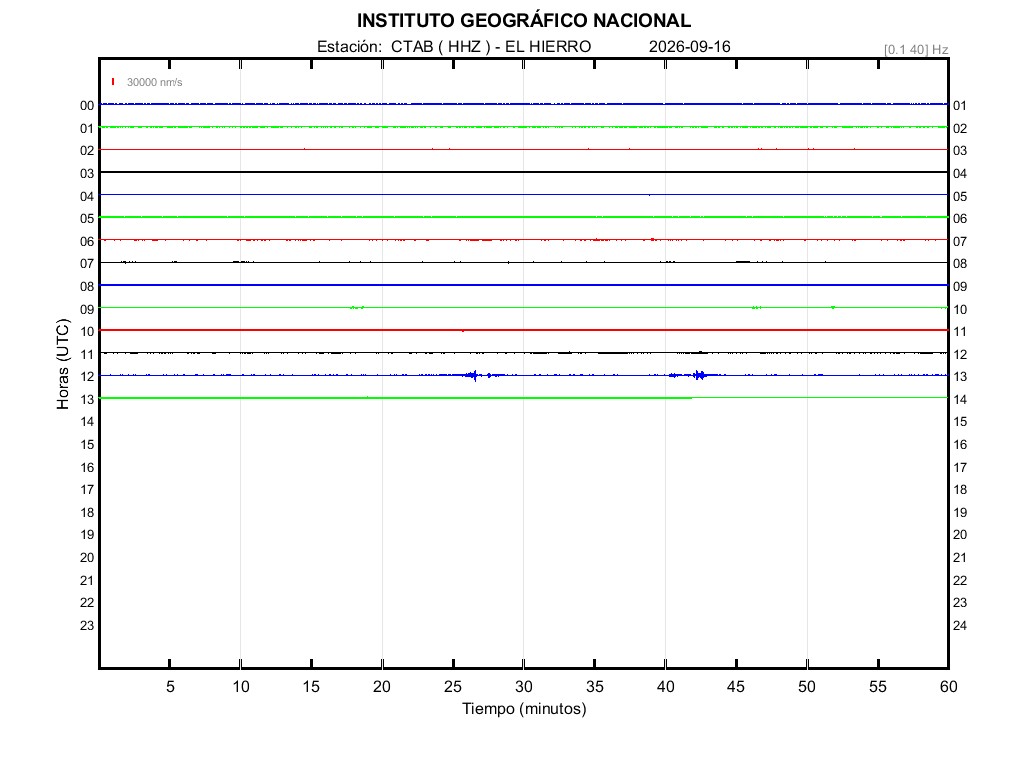Click the red dot on the hour 10 trace
This screenshot has width=1024, height=768.
tap(463, 331)
